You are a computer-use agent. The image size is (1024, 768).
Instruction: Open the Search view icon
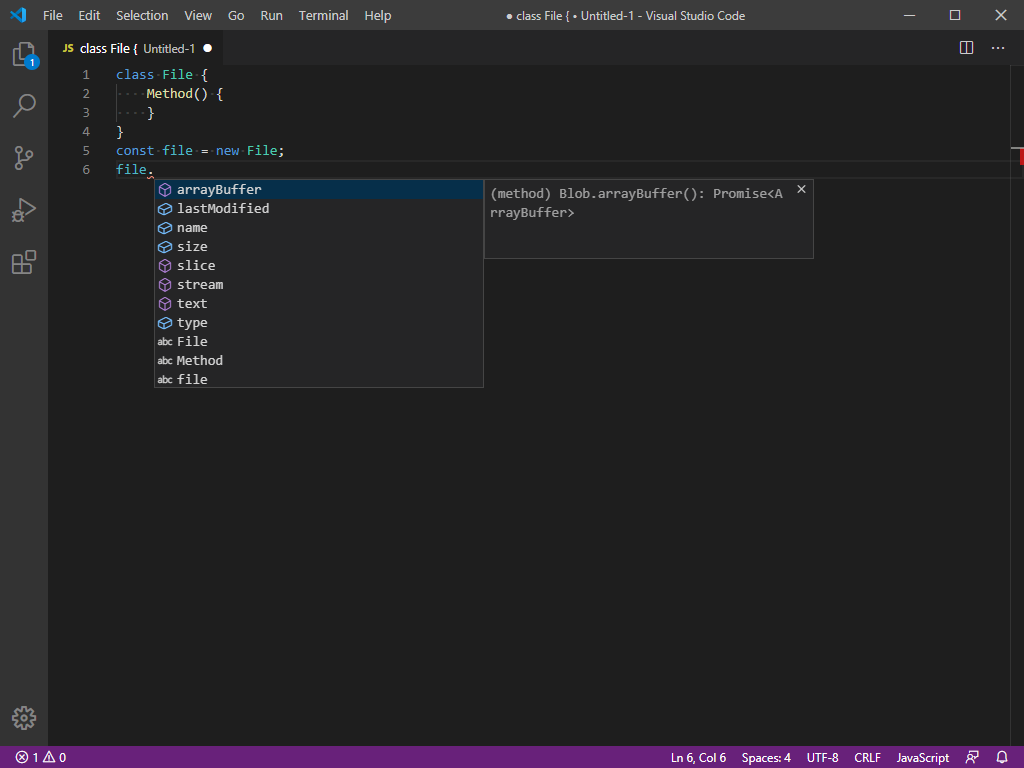[24, 106]
